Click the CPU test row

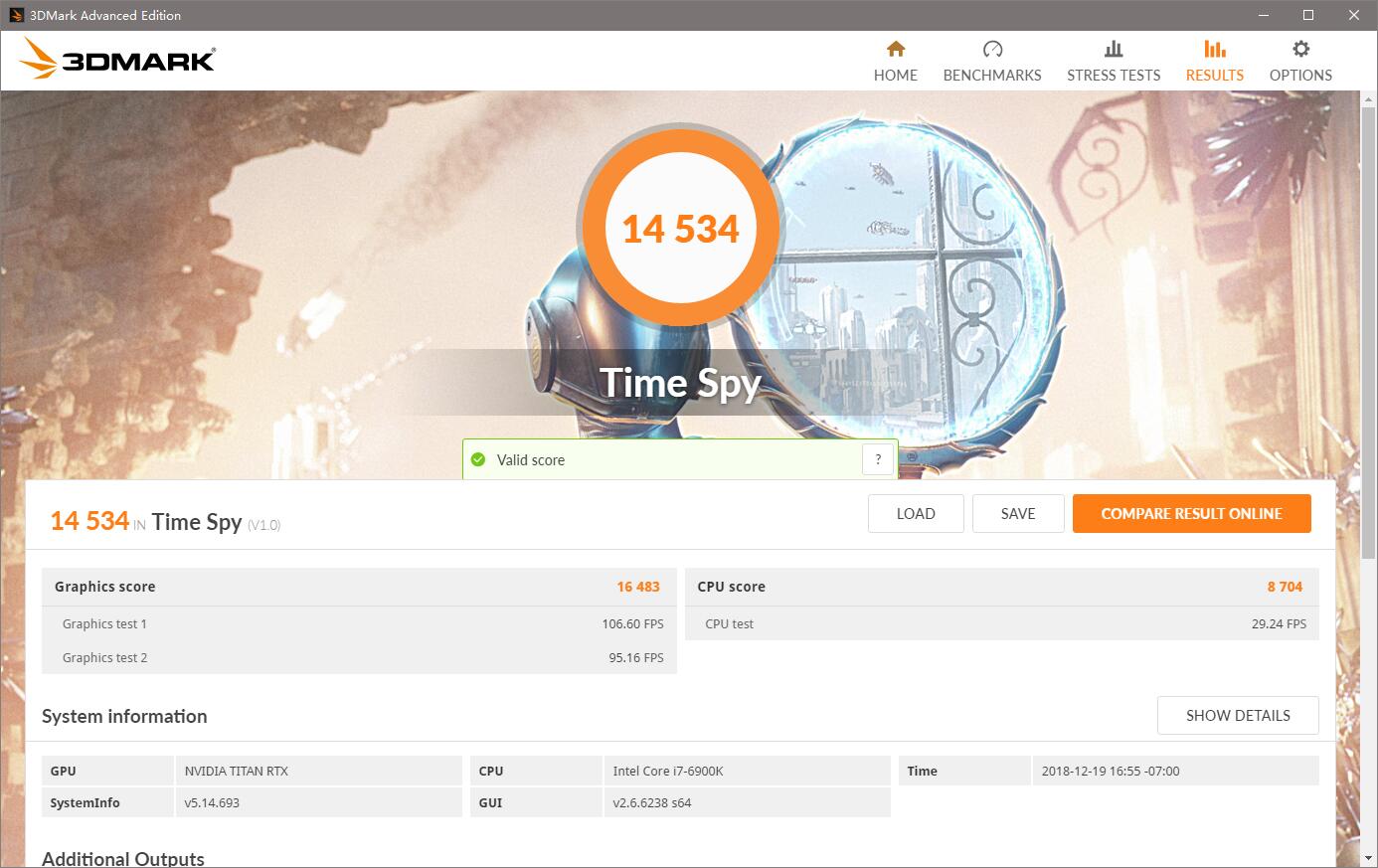coord(1002,623)
